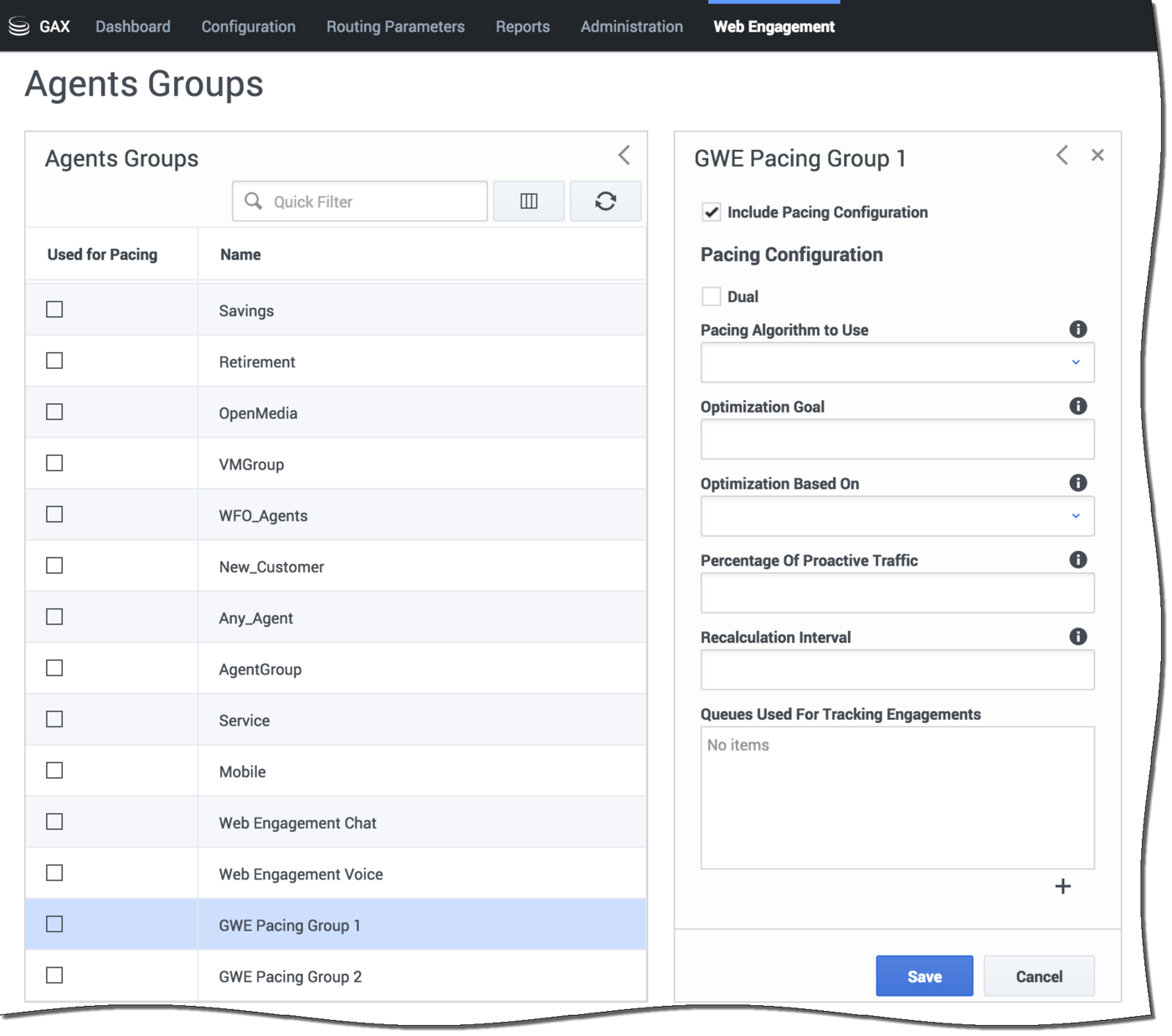Viewport: 1172px width, 1036px height.
Task: Check Used for Pacing for Web Engagement Voice
Action: (54, 873)
